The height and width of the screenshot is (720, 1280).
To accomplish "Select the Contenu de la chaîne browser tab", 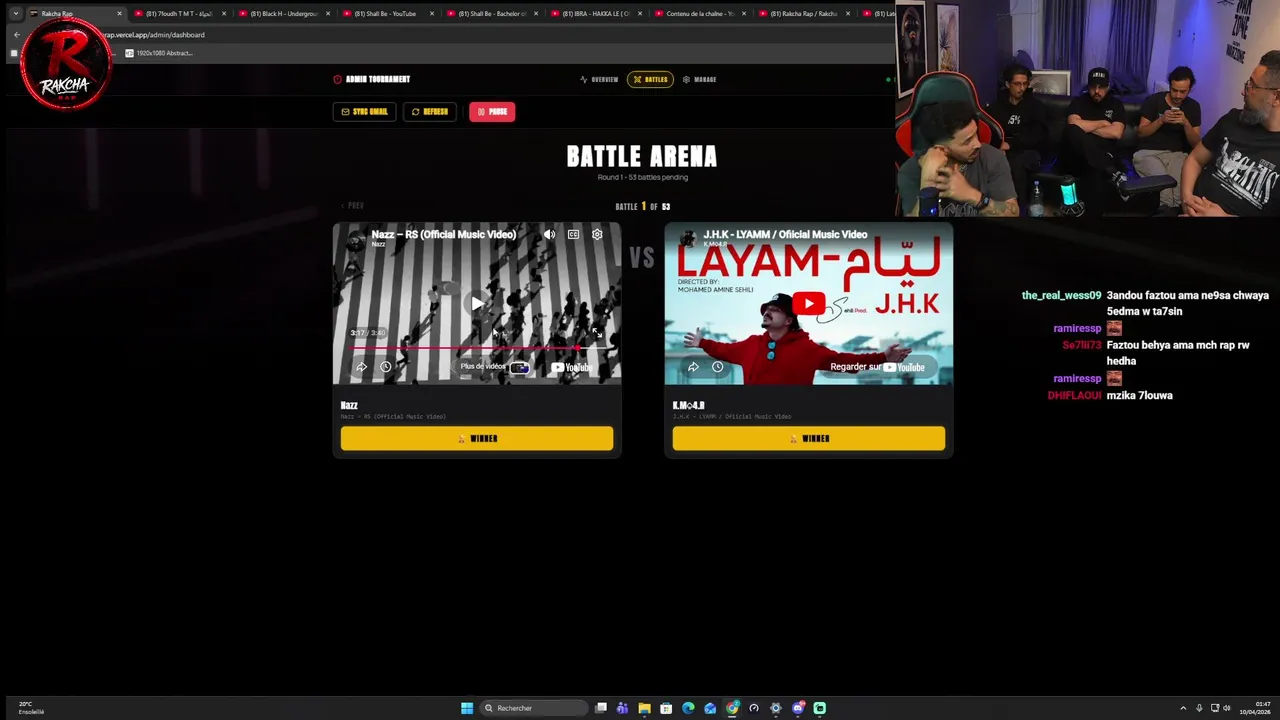I will (x=700, y=14).
